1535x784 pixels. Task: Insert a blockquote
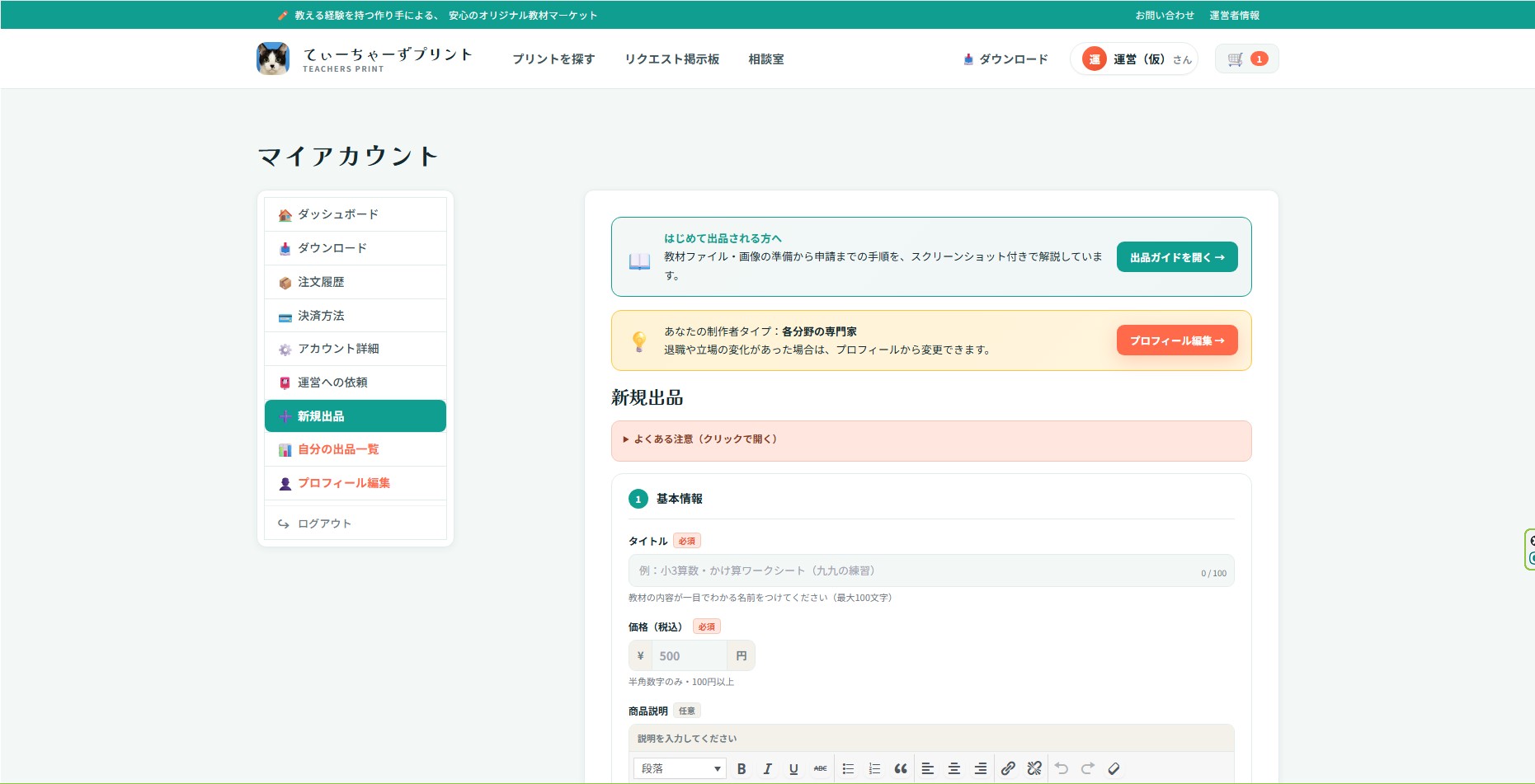[x=901, y=768]
